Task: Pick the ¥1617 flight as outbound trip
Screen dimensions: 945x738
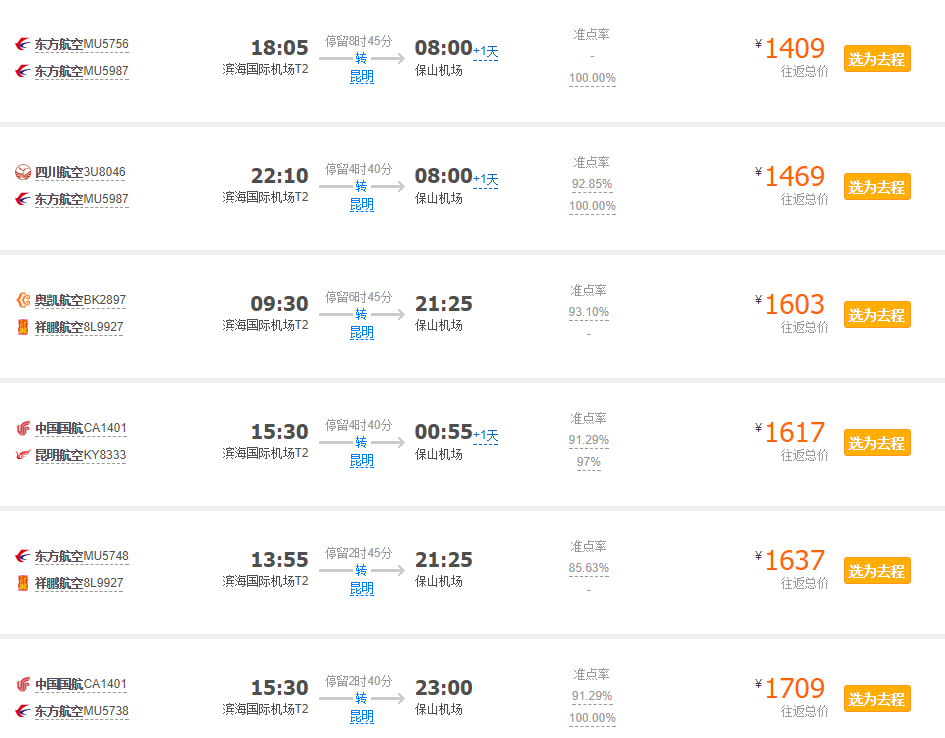Action: click(877, 443)
